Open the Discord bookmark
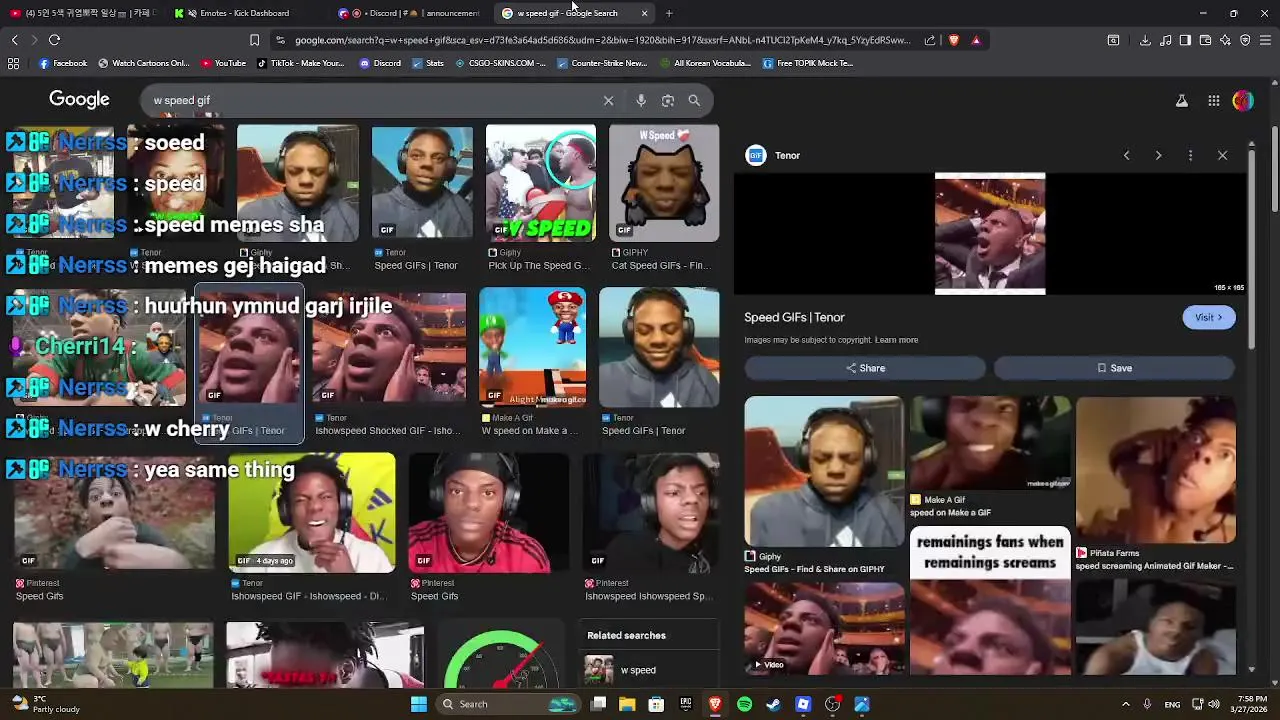This screenshot has height=720, width=1280. coord(379,63)
